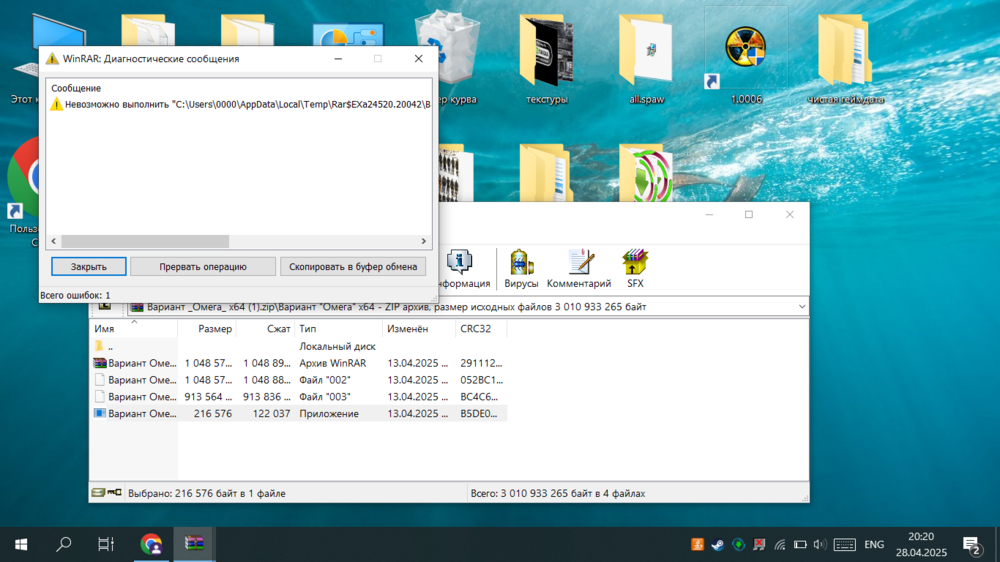Sort files by the CRC32 column header

[476, 329]
